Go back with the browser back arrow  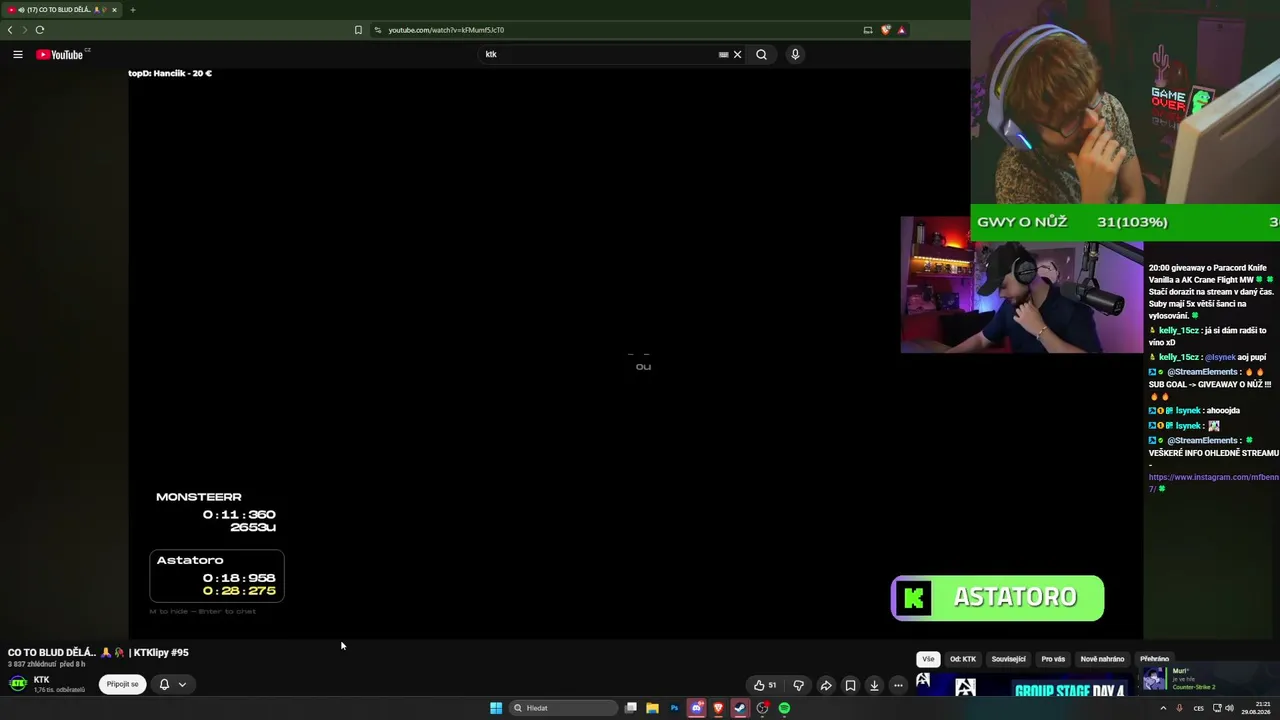click(x=10, y=30)
